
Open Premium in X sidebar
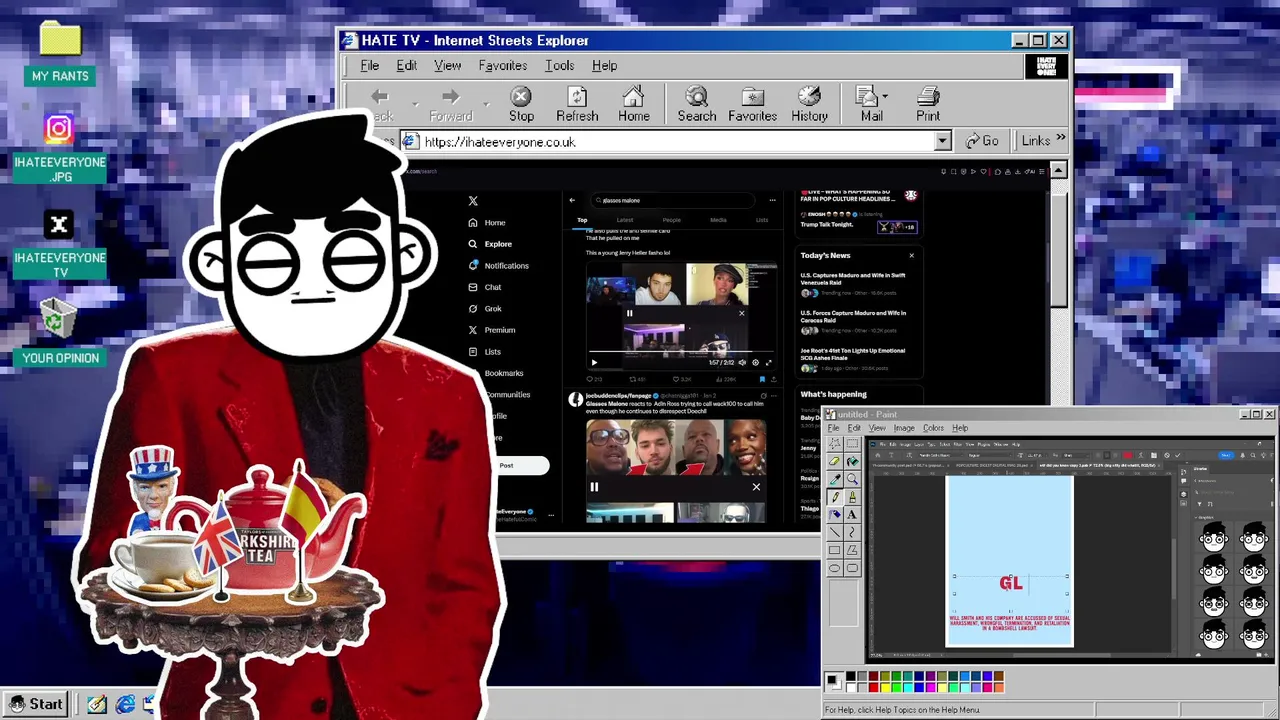click(x=492, y=330)
